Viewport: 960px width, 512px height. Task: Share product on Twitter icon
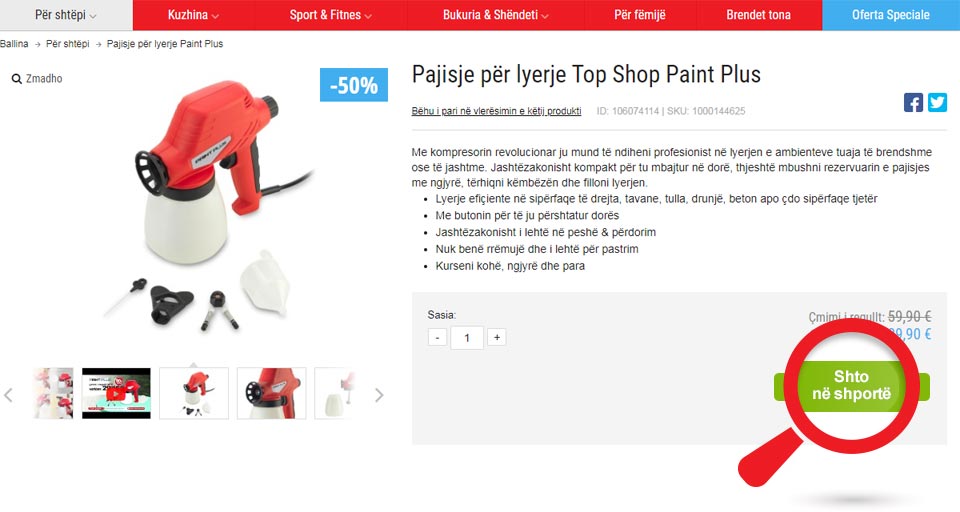(937, 102)
